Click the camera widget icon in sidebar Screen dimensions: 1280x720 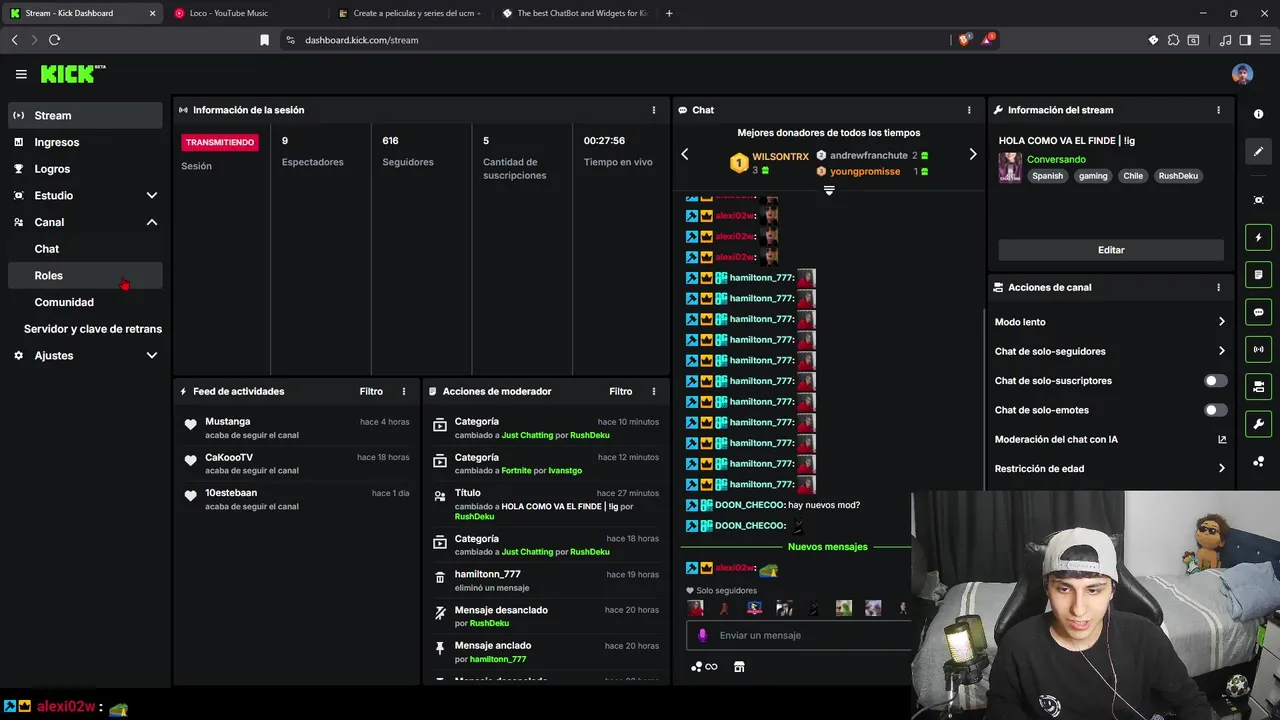[1259, 387]
